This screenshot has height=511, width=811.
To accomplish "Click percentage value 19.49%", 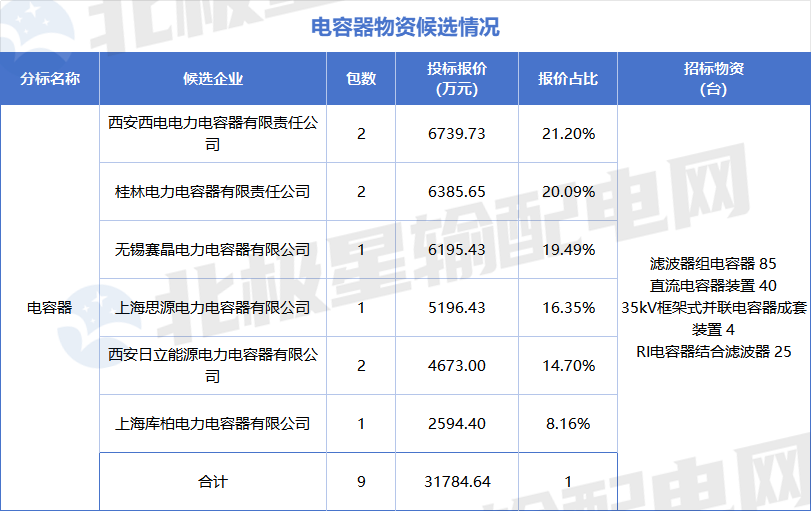I will coord(568,250).
